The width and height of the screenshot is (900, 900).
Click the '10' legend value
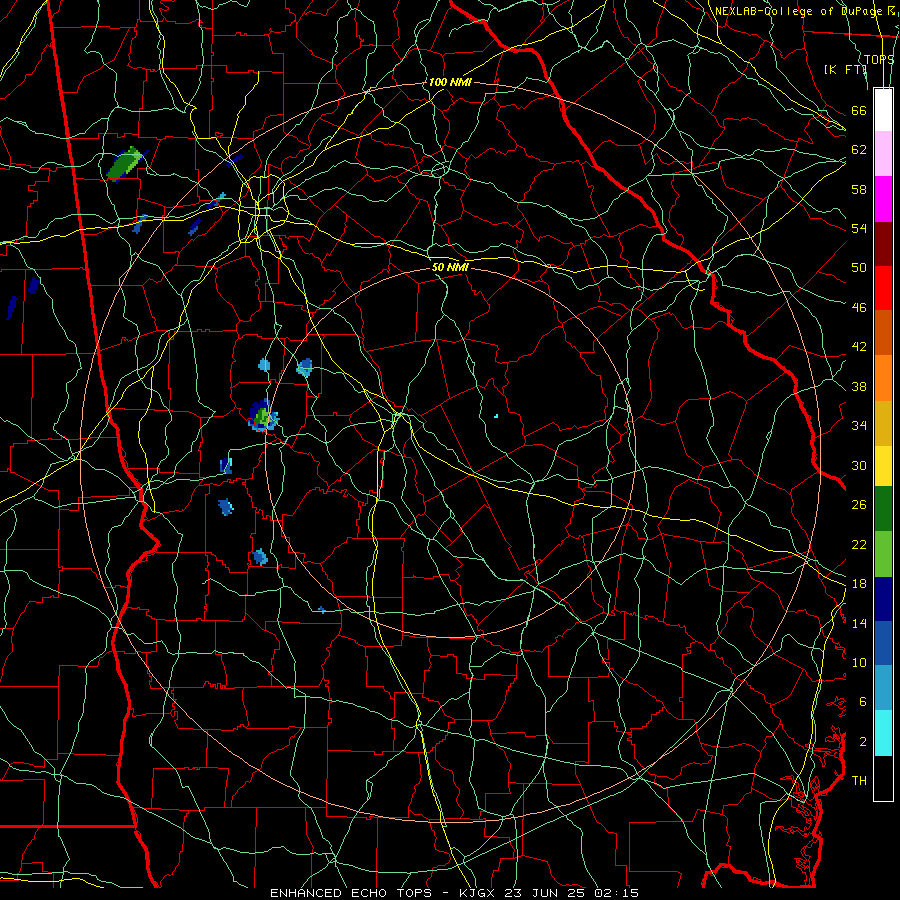pyautogui.click(x=859, y=662)
